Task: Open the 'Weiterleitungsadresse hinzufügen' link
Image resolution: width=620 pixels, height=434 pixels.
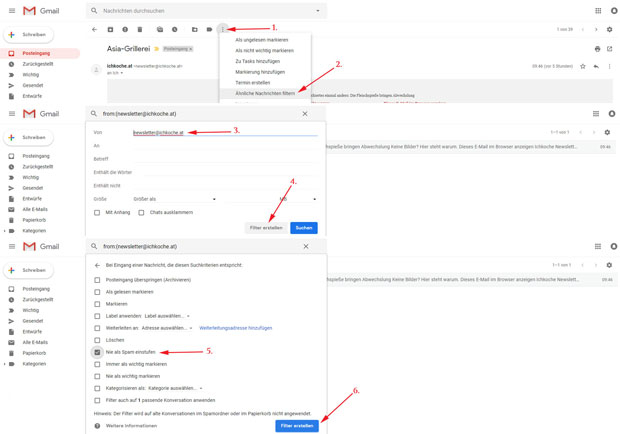Action: (x=235, y=328)
